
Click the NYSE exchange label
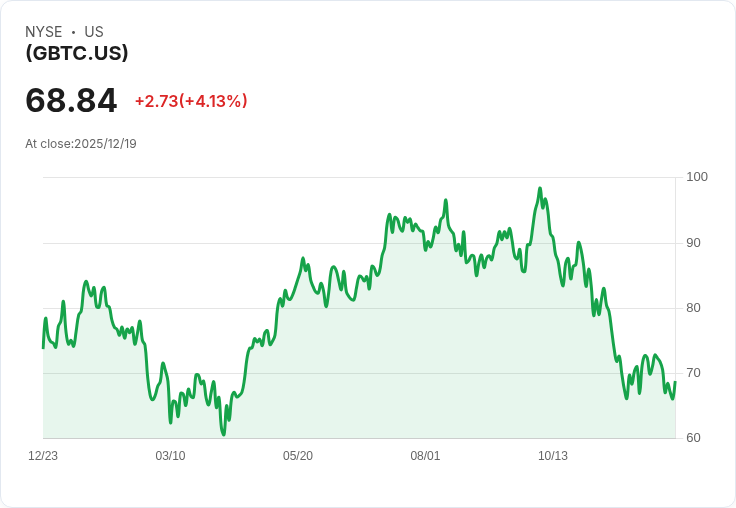click(44, 32)
